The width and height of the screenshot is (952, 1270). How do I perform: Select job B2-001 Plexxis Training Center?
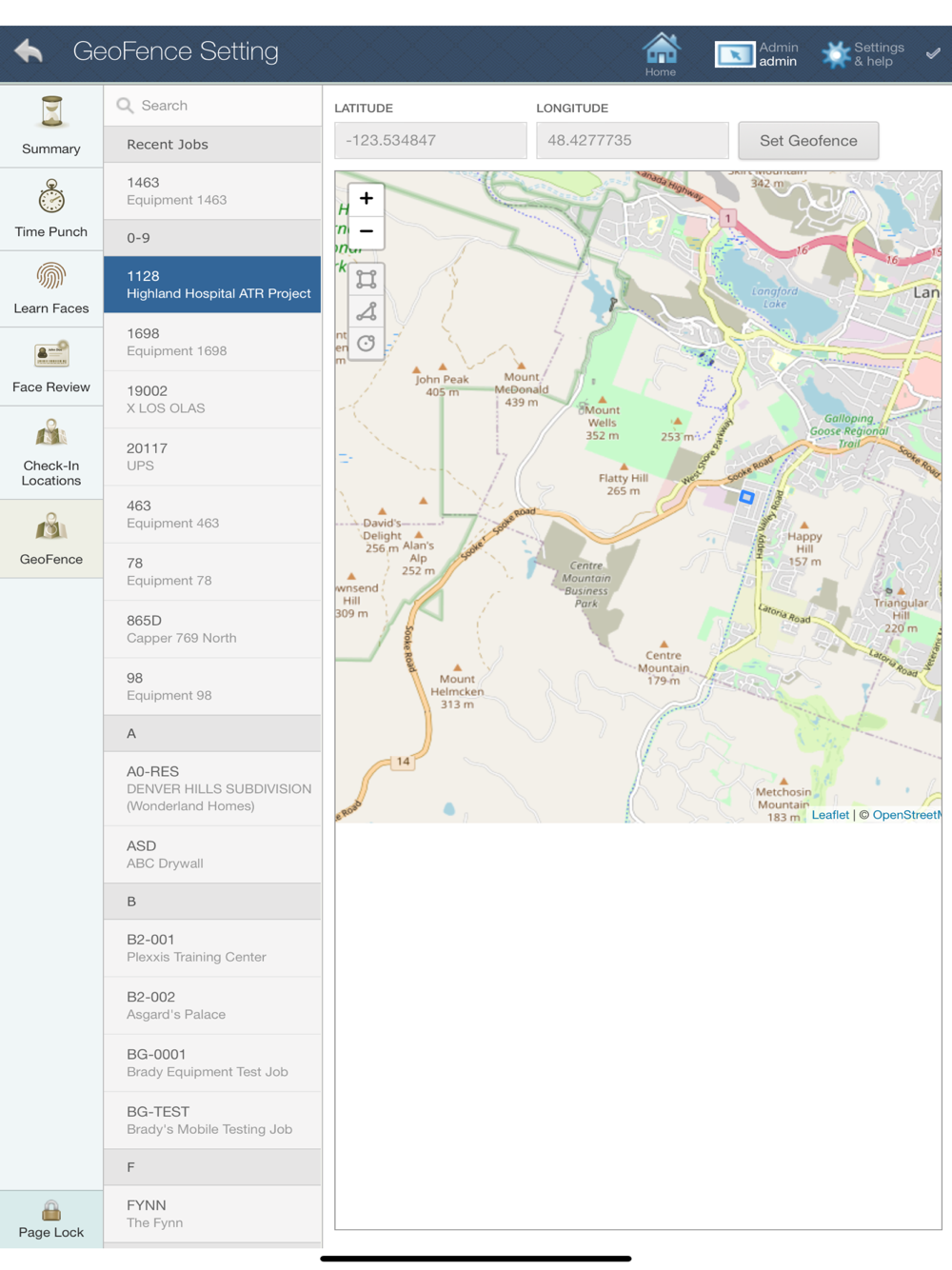[212, 948]
